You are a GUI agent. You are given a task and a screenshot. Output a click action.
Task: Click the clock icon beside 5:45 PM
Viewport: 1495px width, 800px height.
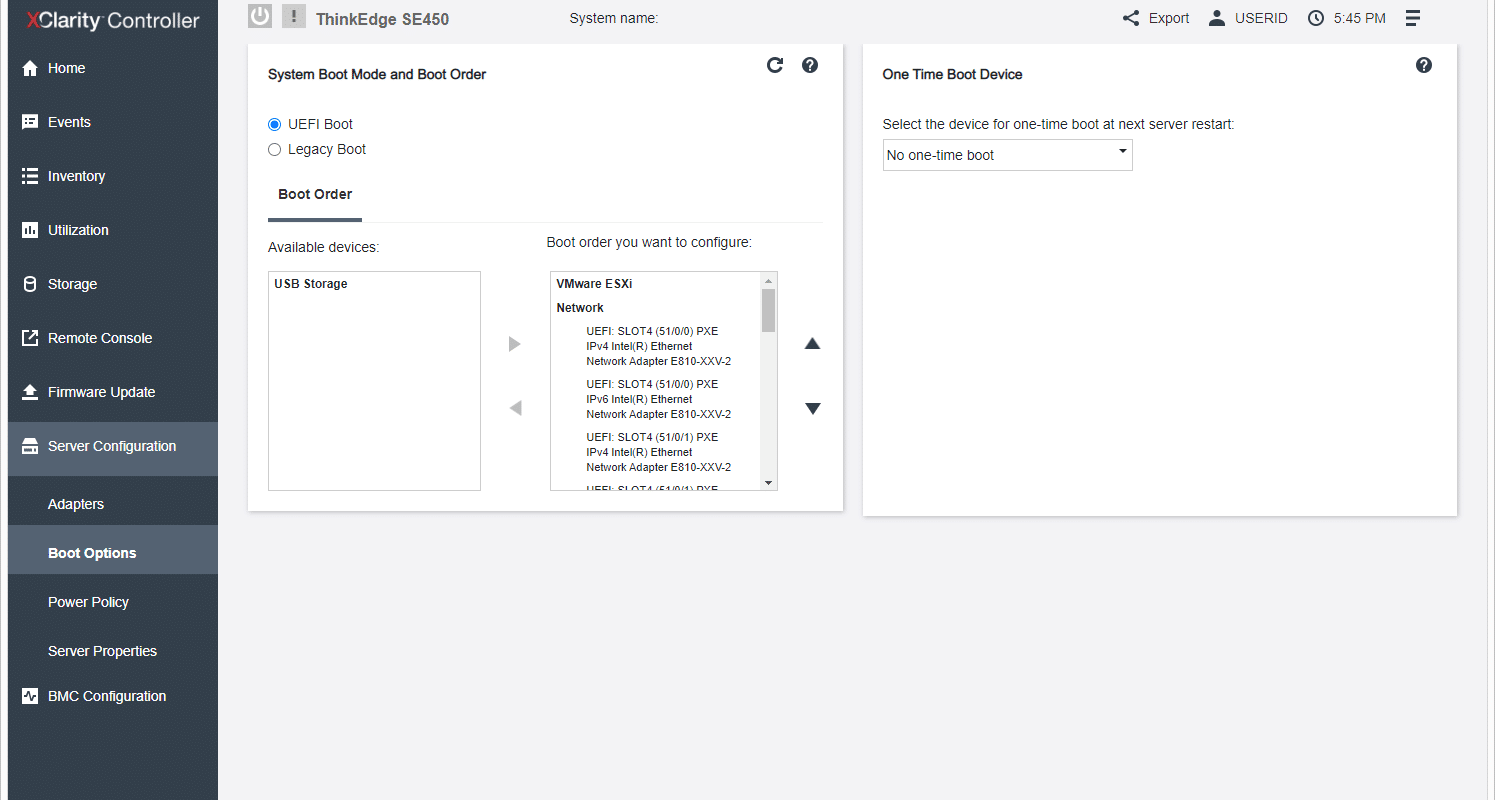click(1316, 18)
